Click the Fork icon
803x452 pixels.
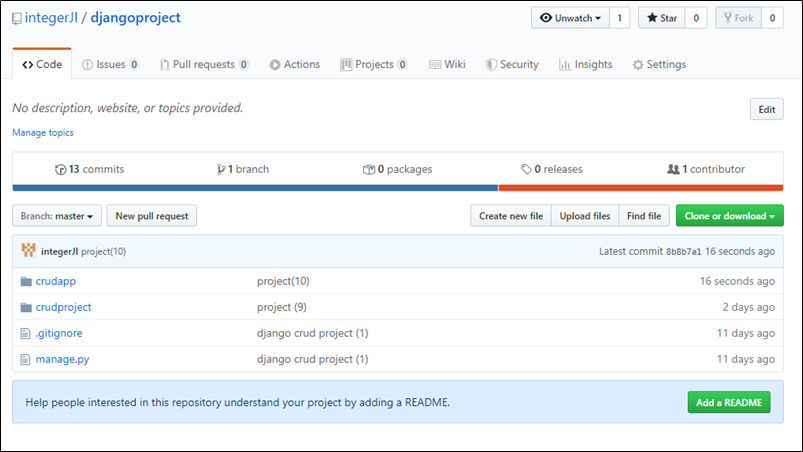[x=728, y=18]
